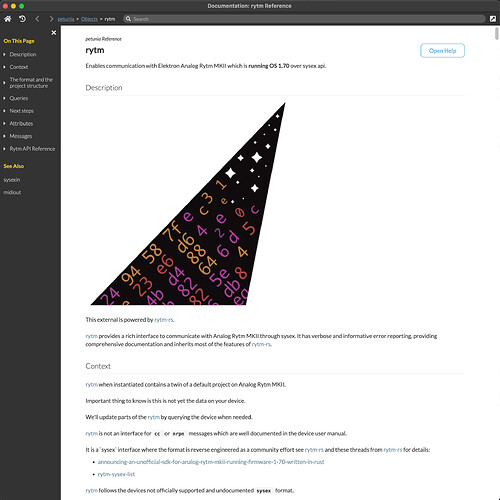Select the rytm breadcrumb item
The image size is (500, 500).
110,19
